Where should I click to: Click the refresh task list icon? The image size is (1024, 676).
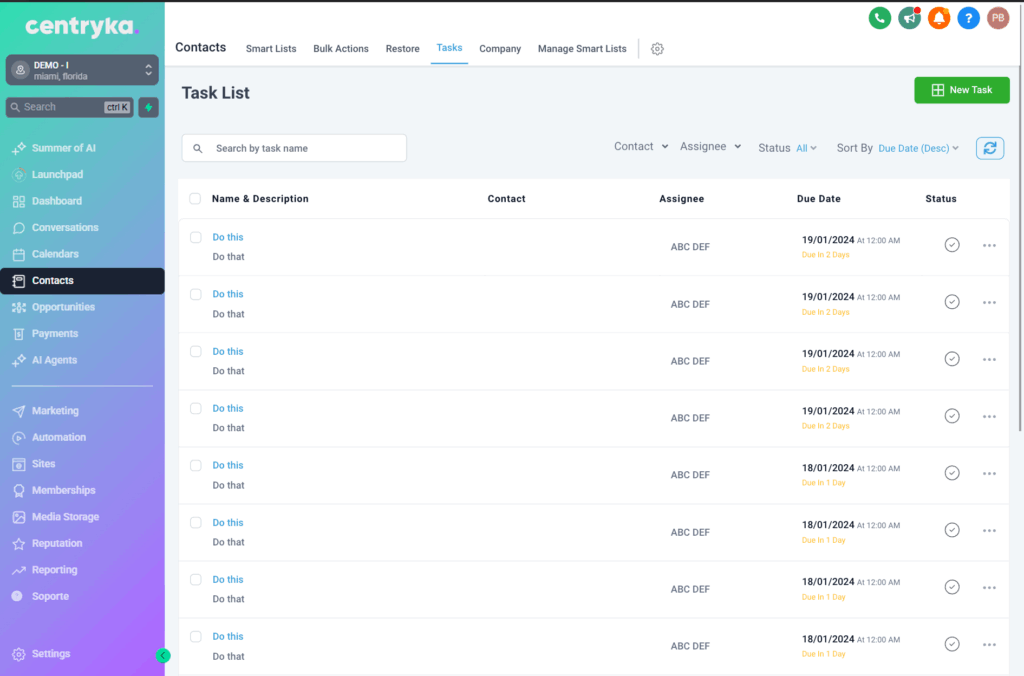click(989, 148)
